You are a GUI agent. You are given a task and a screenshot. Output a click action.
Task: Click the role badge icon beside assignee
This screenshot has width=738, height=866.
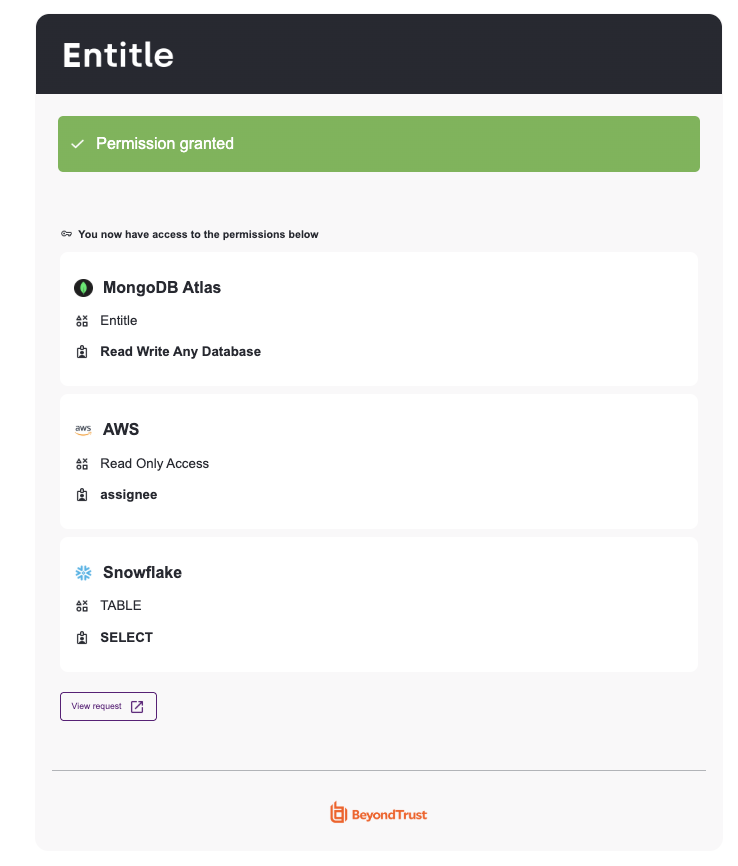pos(82,495)
